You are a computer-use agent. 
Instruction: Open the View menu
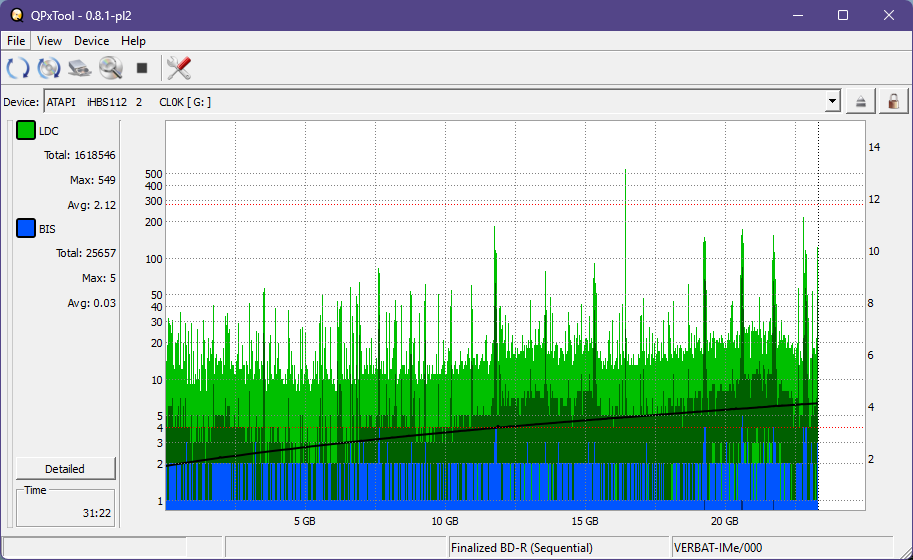[x=49, y=41]
